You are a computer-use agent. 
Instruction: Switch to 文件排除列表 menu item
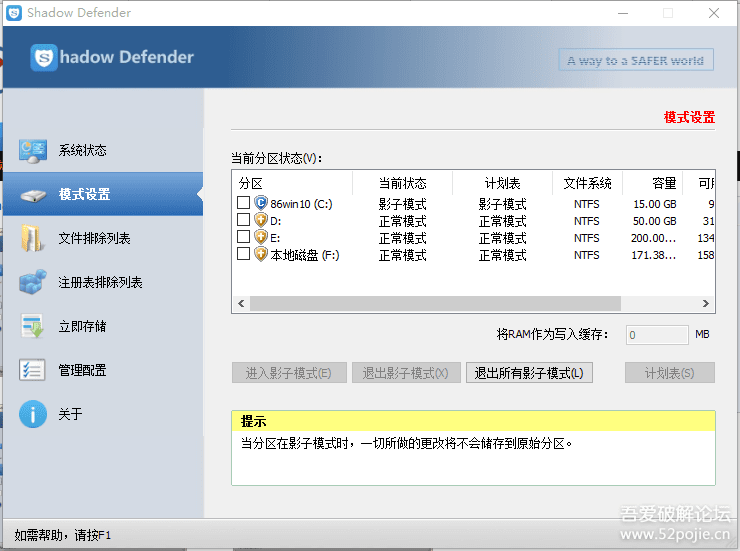(x=94, y=239)
